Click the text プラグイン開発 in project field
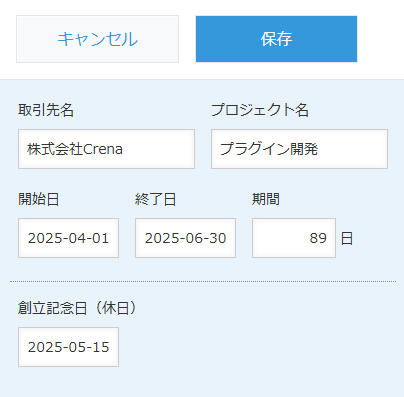404x397 pixels. (269, 149)
